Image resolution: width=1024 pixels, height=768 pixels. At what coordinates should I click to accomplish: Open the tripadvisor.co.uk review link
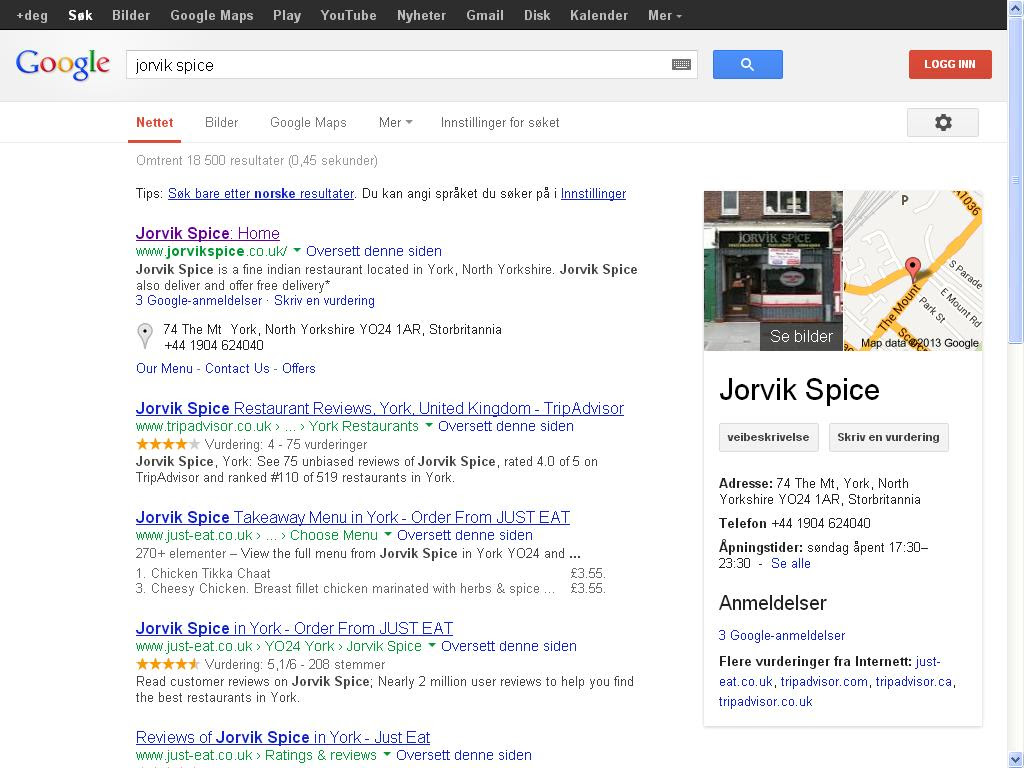(765, 702)
